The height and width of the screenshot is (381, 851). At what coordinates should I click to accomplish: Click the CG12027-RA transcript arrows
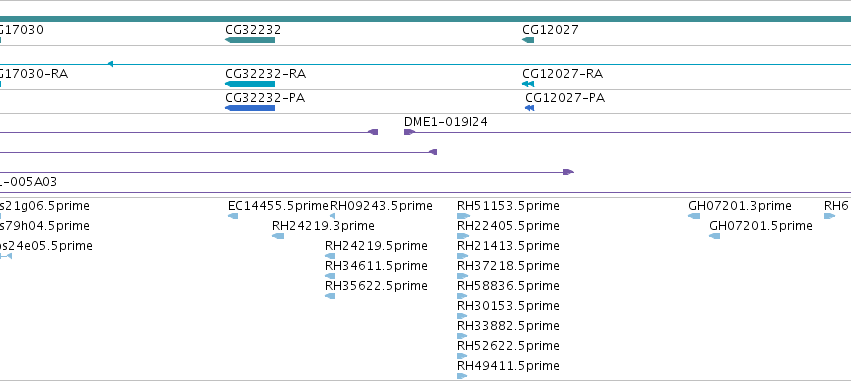click(528, 84)
